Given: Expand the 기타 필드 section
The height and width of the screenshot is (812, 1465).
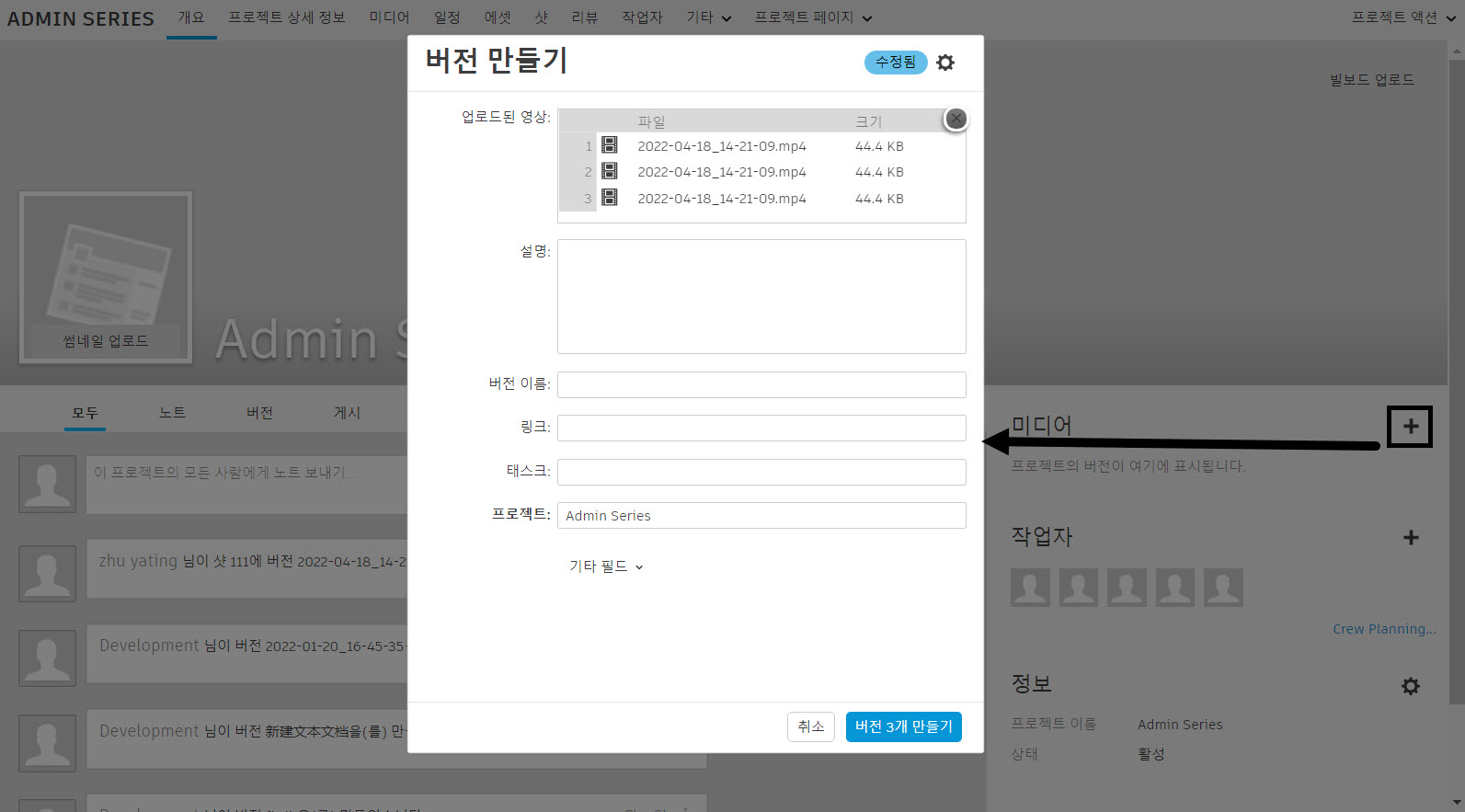Looking at the screenshot, I should 606,566.
